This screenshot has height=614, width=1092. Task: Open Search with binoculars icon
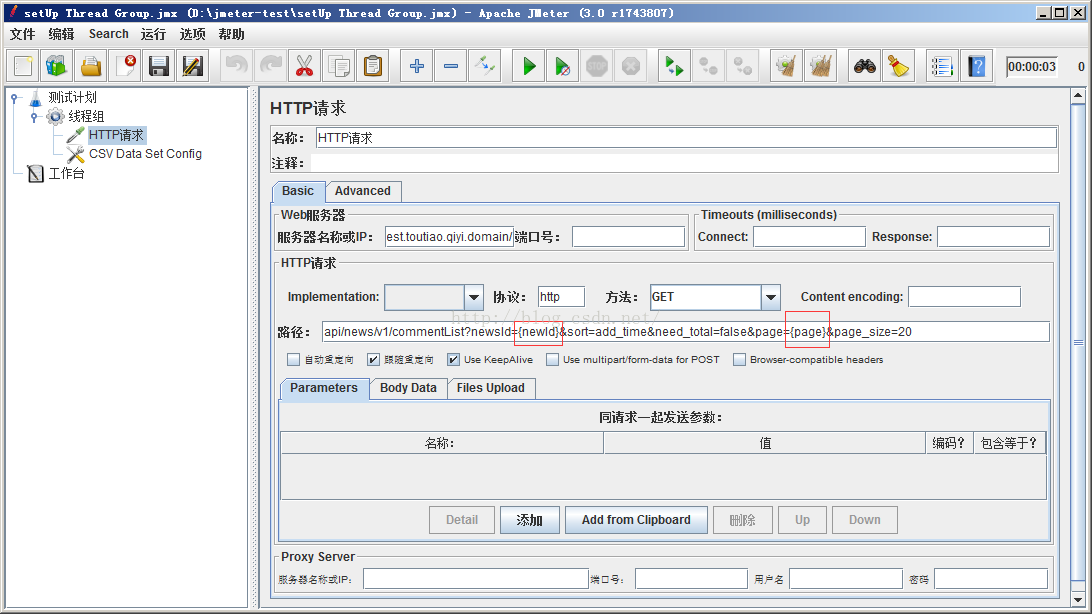864,67
